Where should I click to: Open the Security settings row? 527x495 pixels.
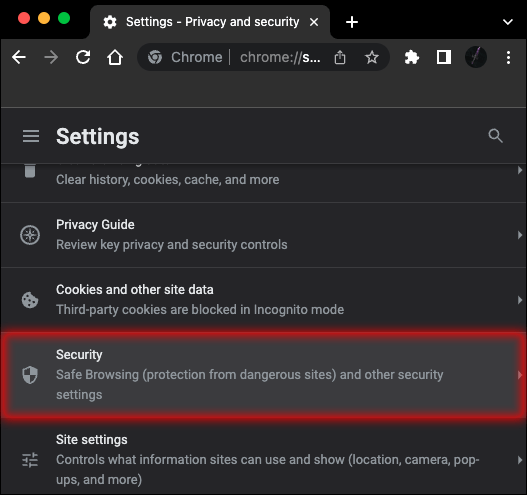point(264,375)
